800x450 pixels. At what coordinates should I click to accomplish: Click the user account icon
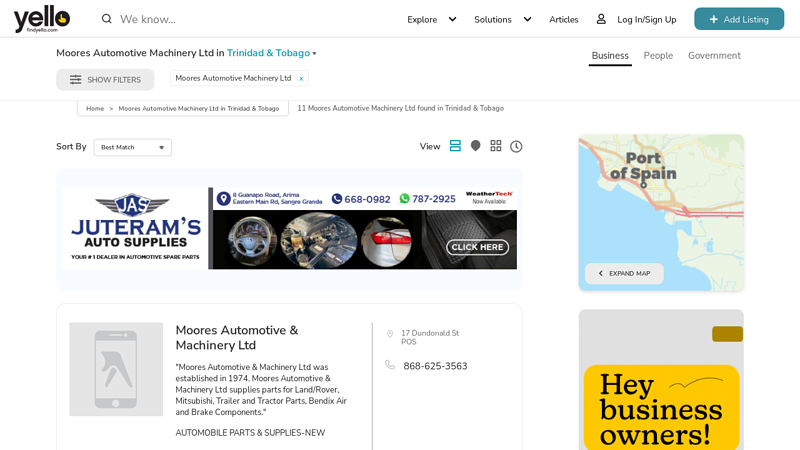(x=601, y=19)
